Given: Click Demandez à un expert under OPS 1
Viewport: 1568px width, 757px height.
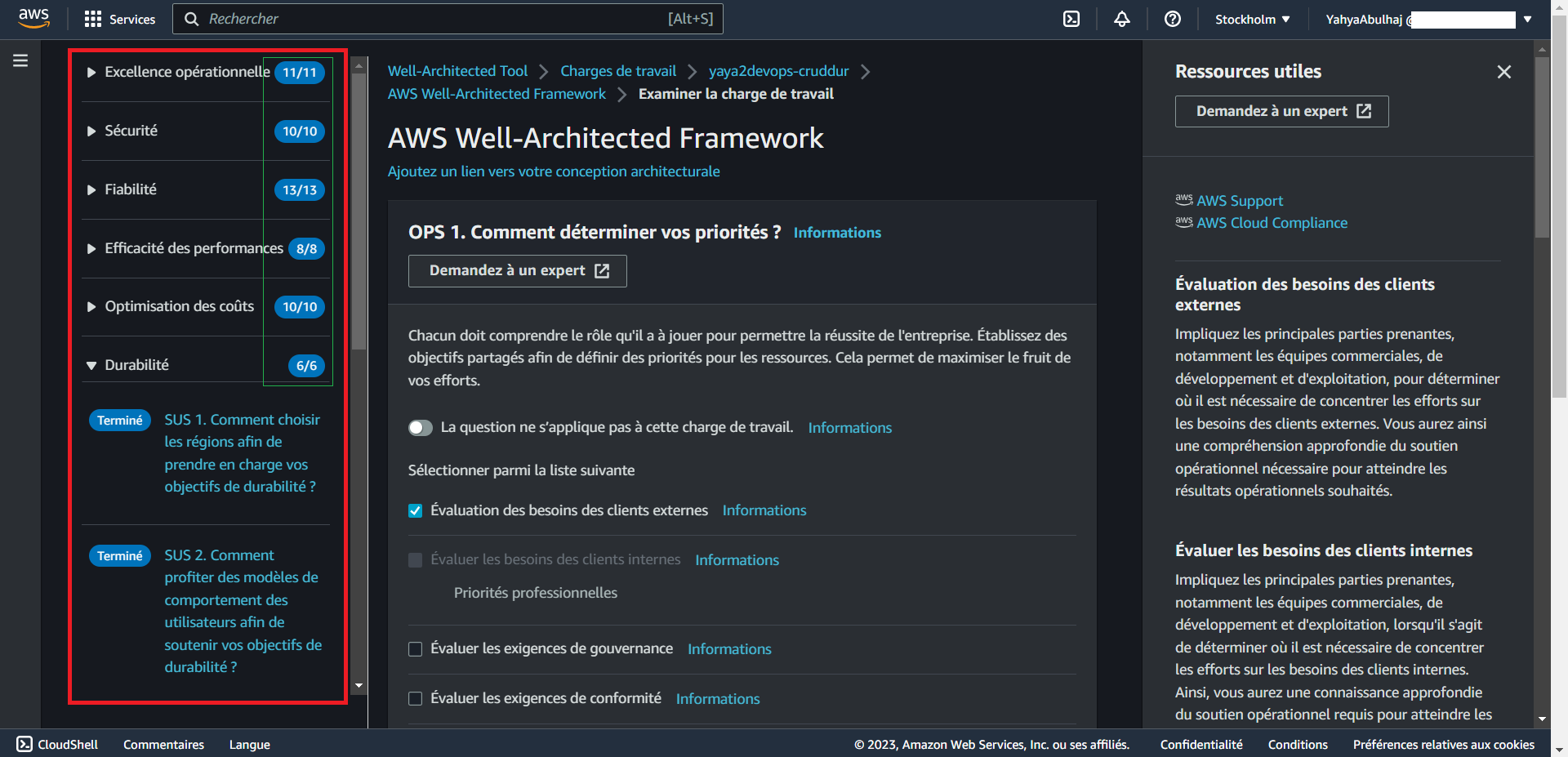Looking at the screenshot, I should coord(518,271).
